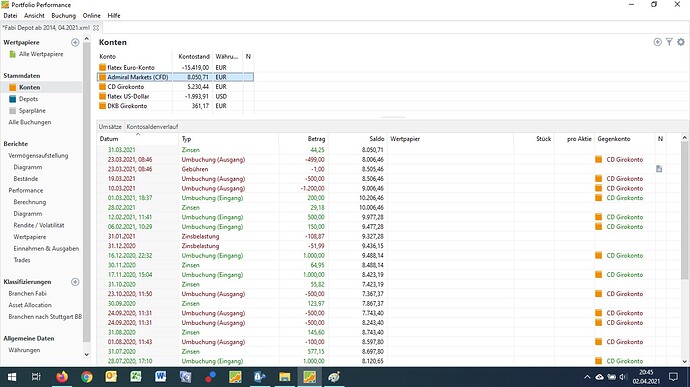Image resolution: width=690 pixels, height=387 pixels.
Task: Open Währungen in the sidebar
Action: [x=24, y=350]
